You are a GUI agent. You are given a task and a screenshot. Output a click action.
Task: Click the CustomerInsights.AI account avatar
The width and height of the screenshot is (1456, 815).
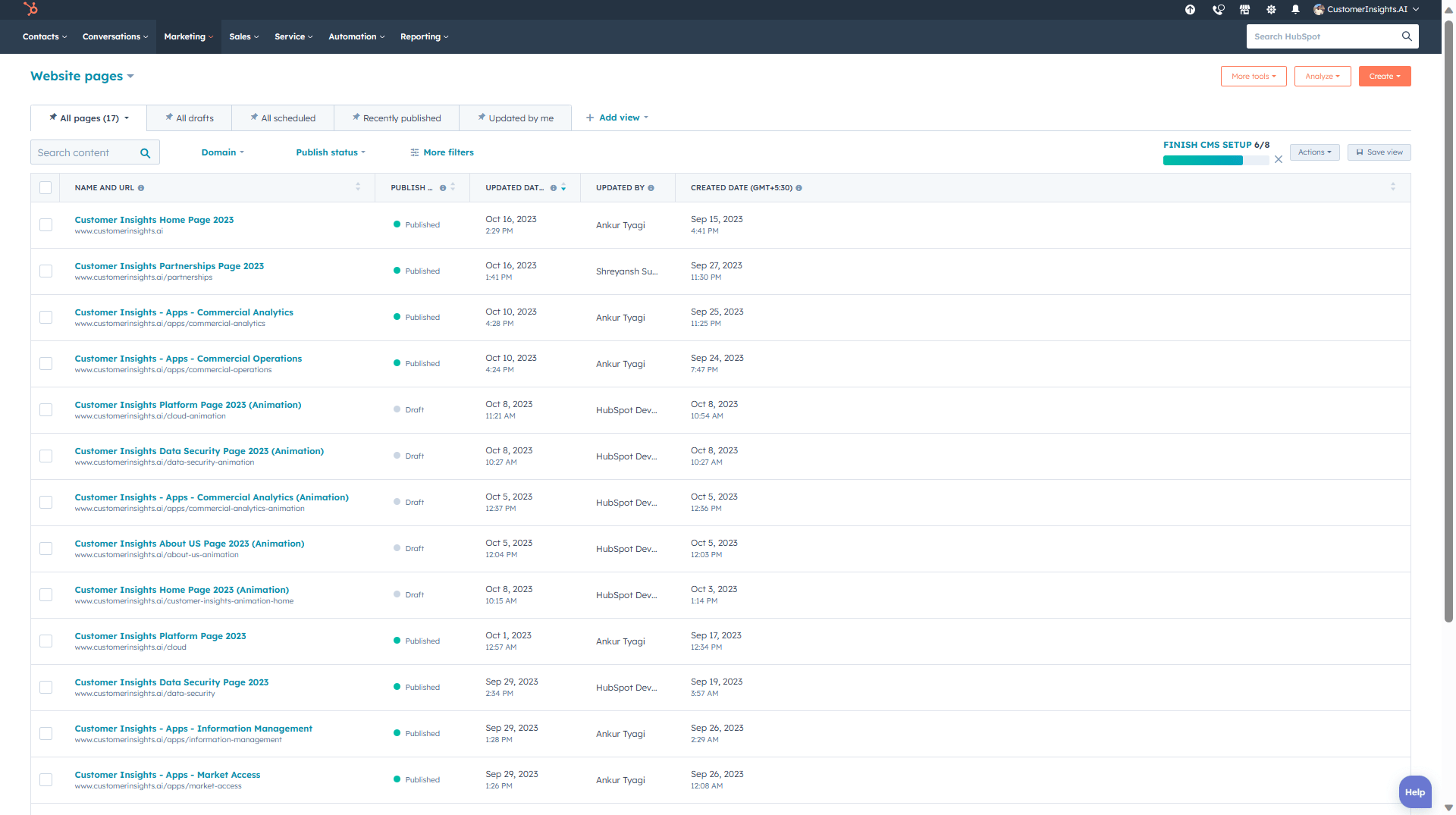(1319, 10)
